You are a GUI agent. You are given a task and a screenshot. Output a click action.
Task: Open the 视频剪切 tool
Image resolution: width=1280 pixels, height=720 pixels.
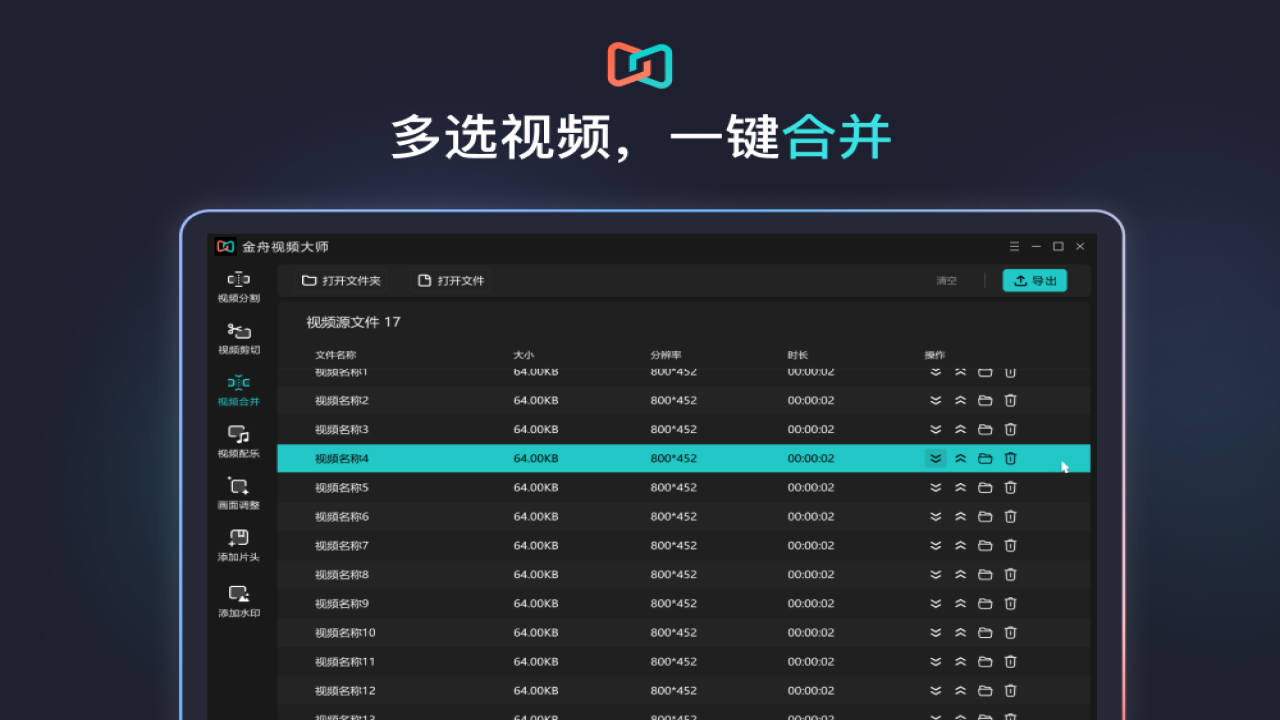(237, 338)
